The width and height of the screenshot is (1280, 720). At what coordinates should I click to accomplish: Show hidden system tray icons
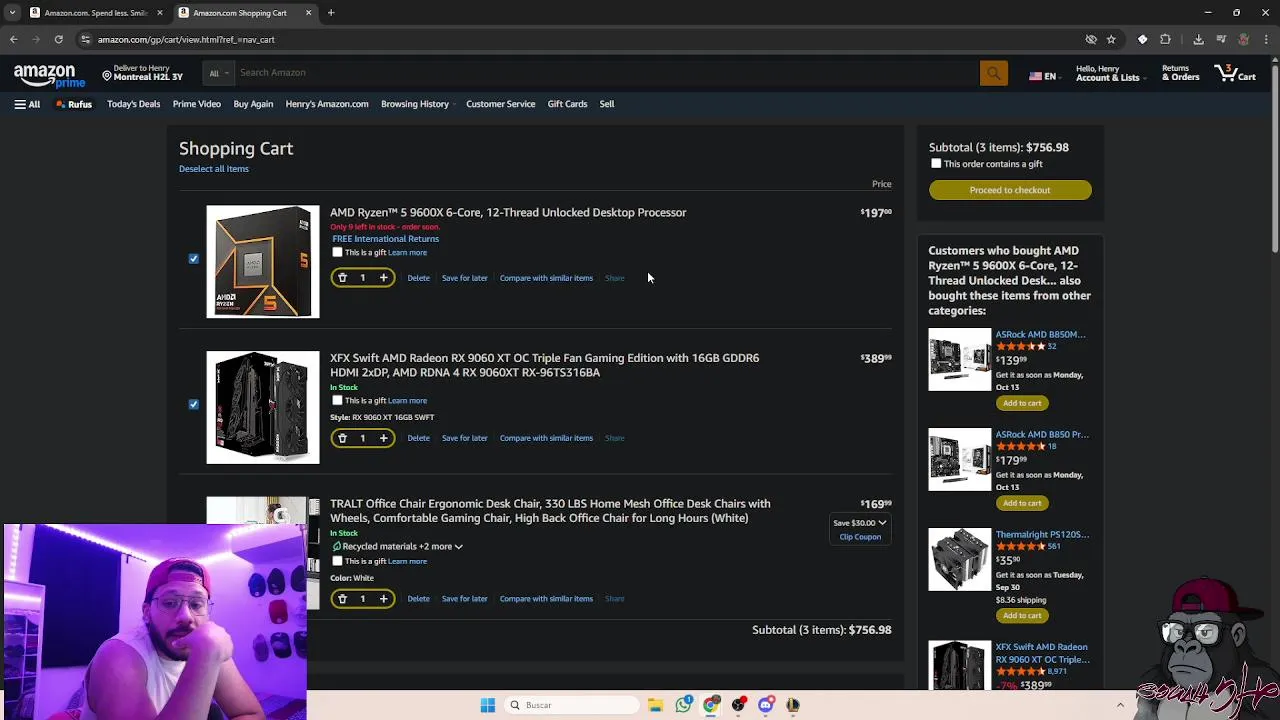click(x=1120, y=705)
